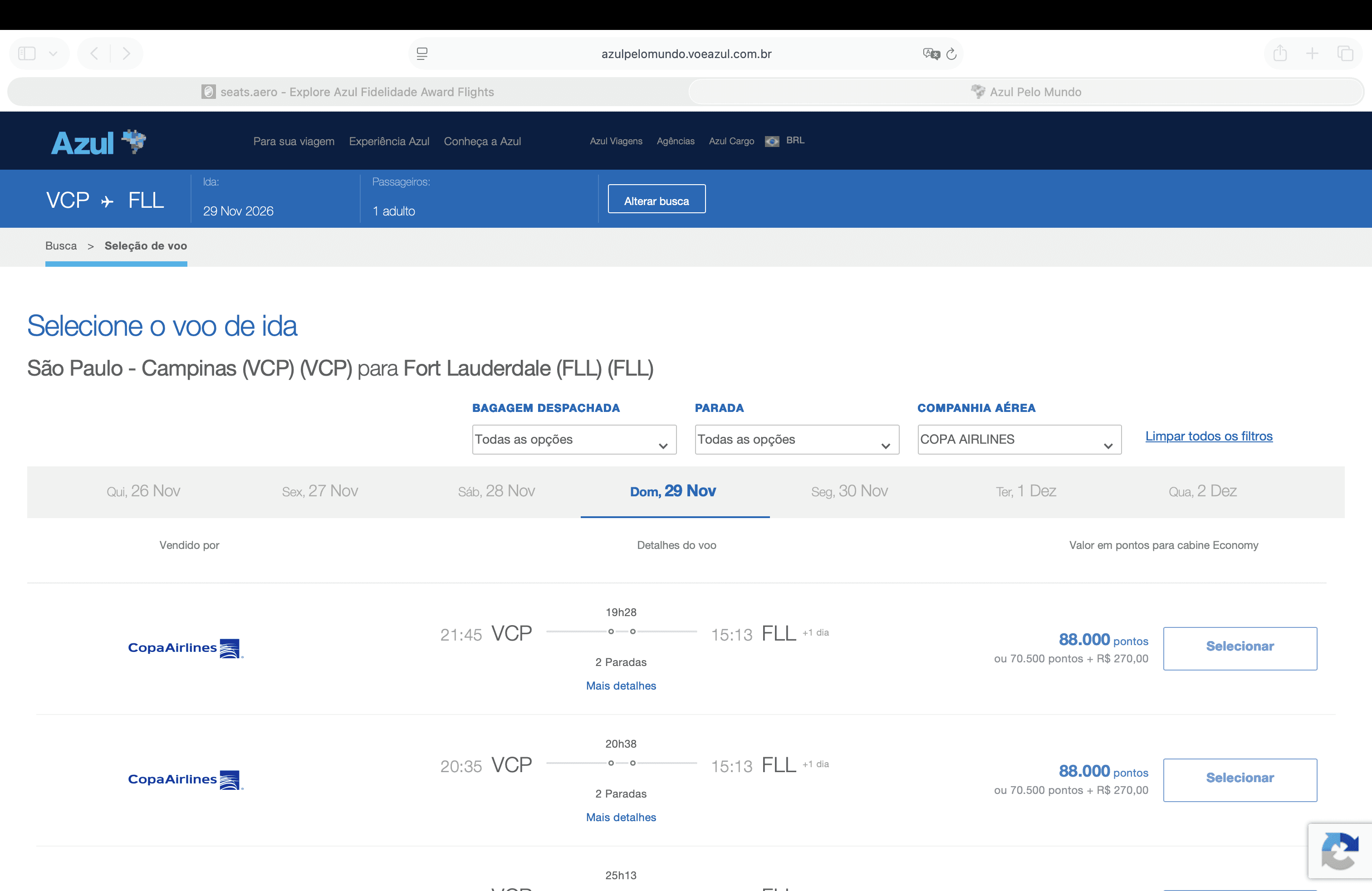Select the Sáb, 28 Nov date tab

point(496,491)
